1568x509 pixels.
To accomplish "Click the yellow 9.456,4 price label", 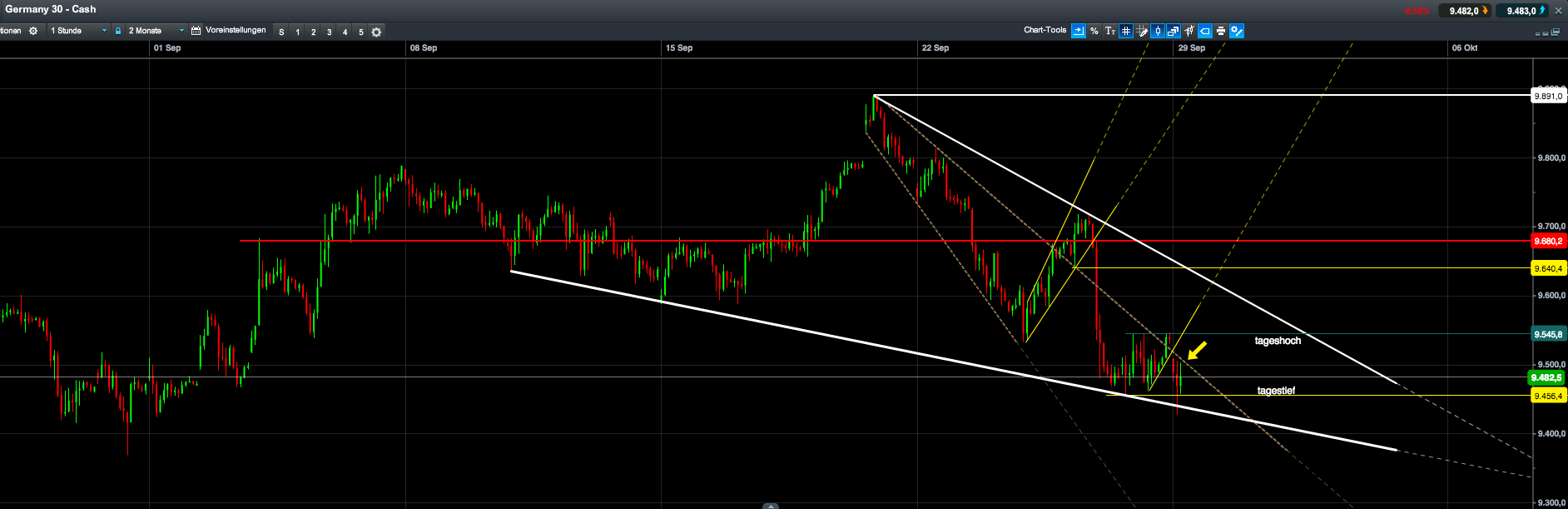I will (x=1548, y=397).
